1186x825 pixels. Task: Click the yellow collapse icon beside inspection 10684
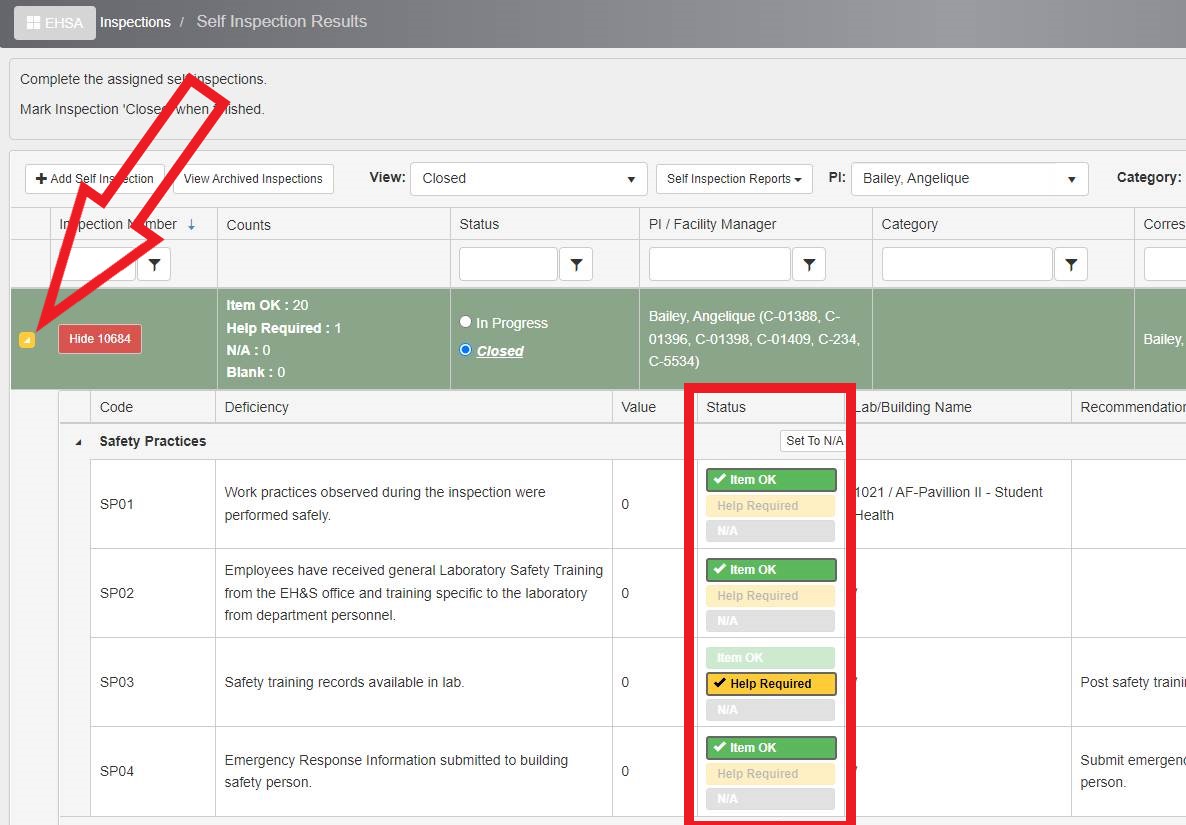(27, 340)
